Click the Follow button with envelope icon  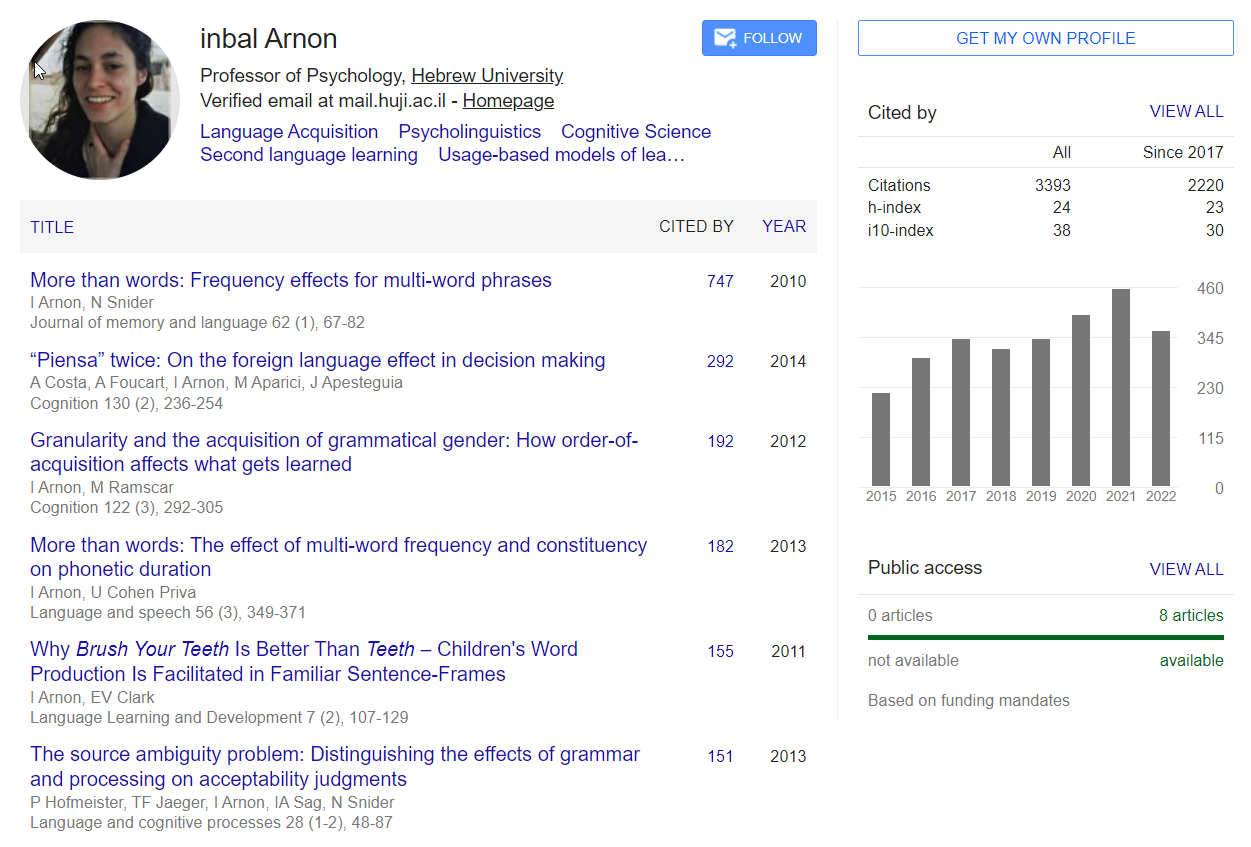pos(759,38)
